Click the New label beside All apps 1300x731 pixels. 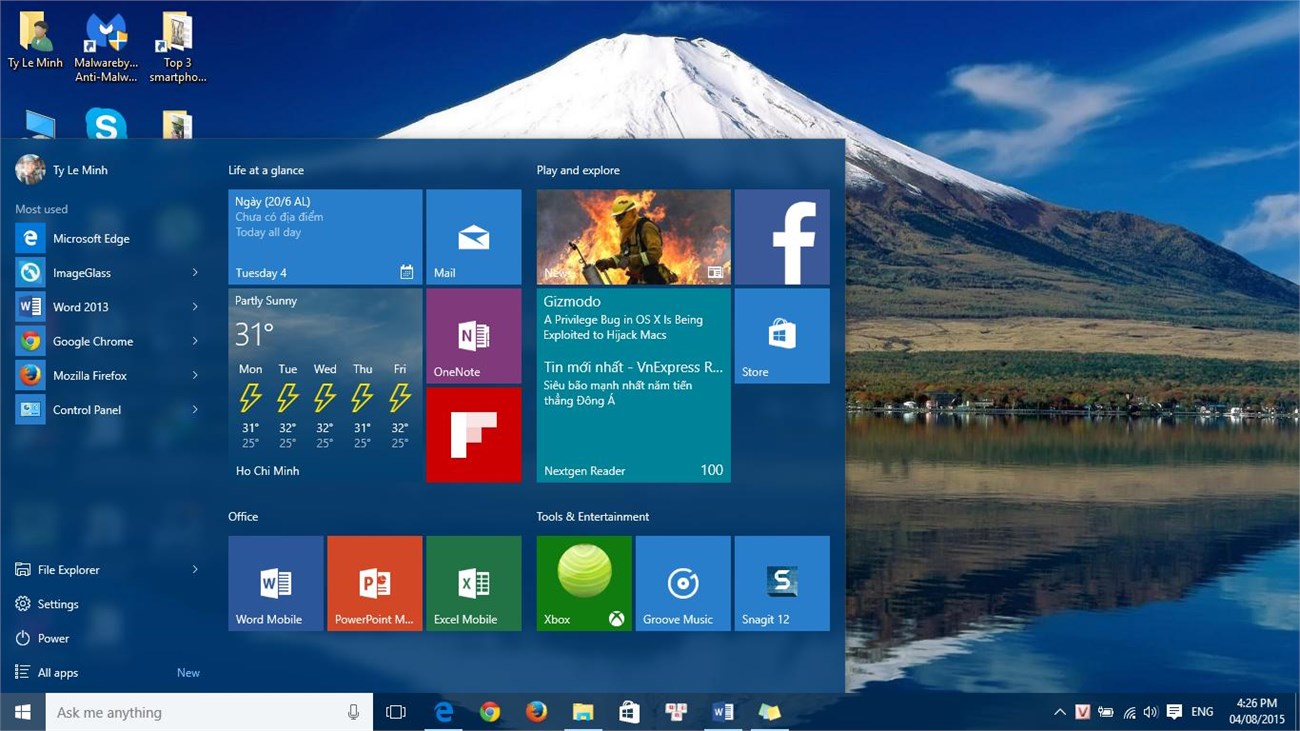pos(188,673)
